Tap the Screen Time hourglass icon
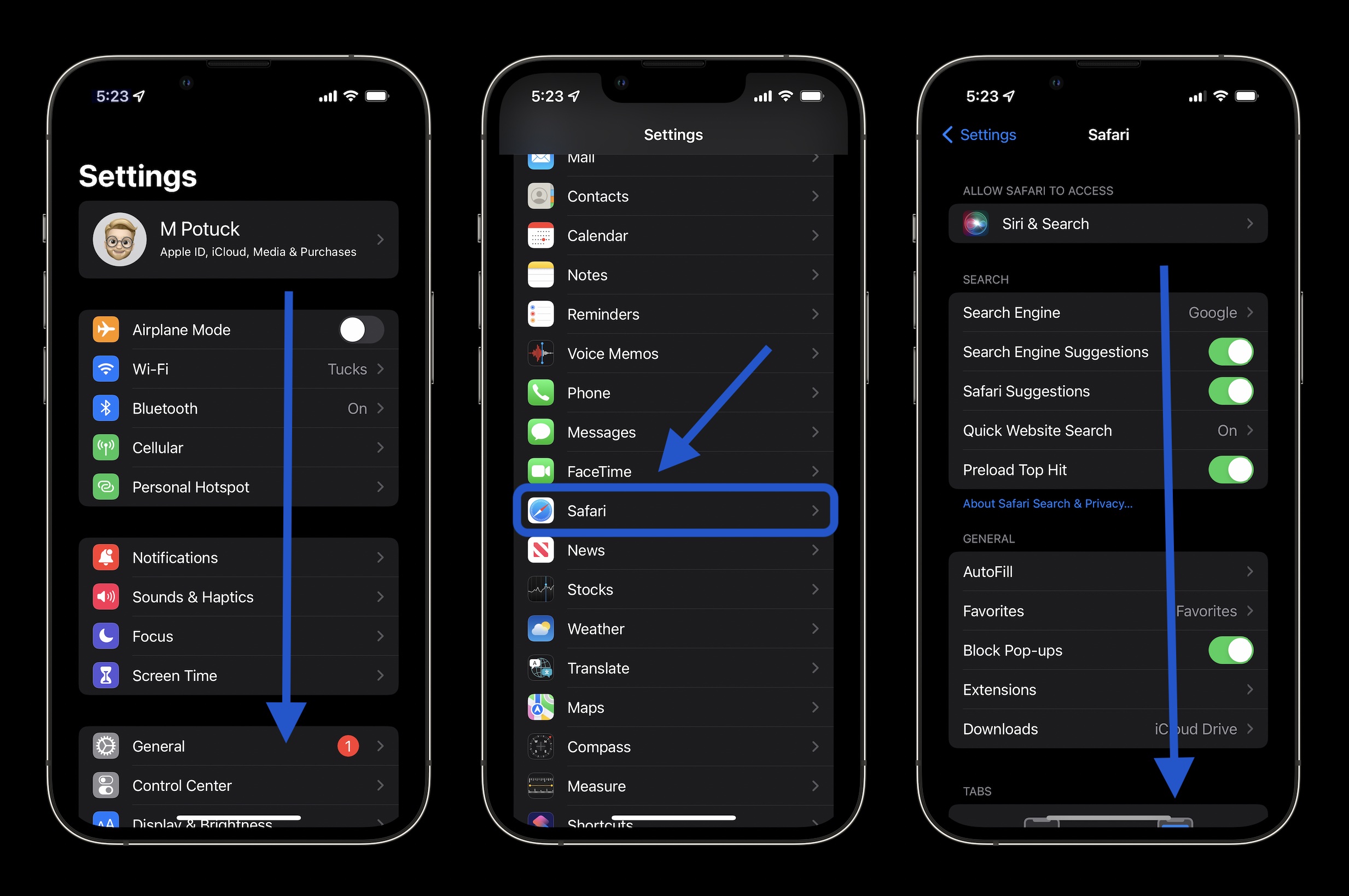 pyautogui.click(x=109, y=675)
